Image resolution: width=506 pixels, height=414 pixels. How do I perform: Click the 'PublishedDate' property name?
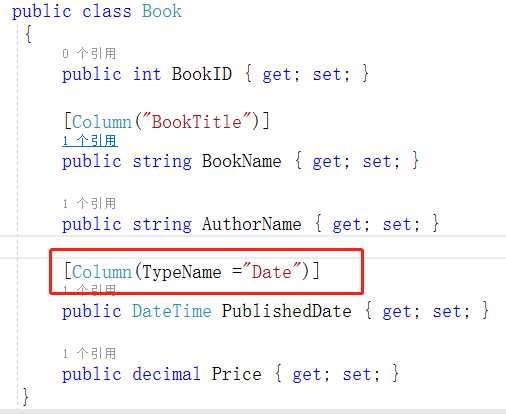click(287, 311)
